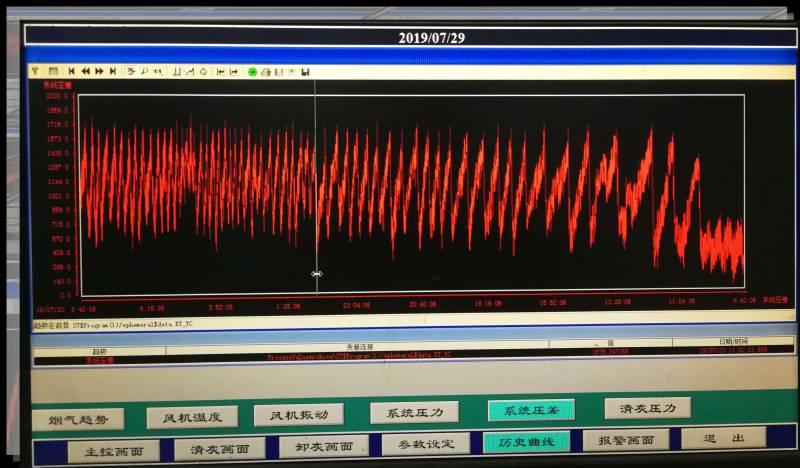The image size is (800, 468).
Task: Go to the 主控画面 screen
Action: point(113,451)
